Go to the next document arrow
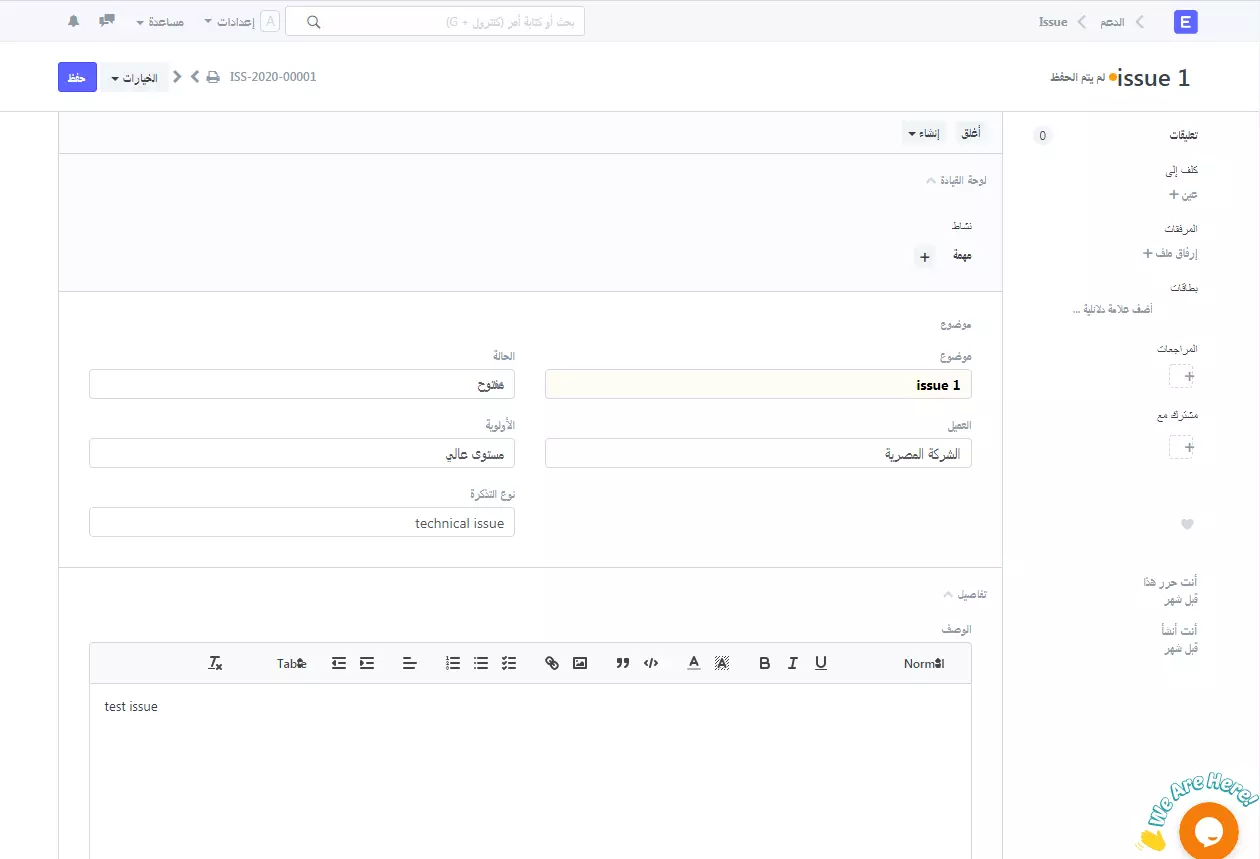 (x=178, y=76)
